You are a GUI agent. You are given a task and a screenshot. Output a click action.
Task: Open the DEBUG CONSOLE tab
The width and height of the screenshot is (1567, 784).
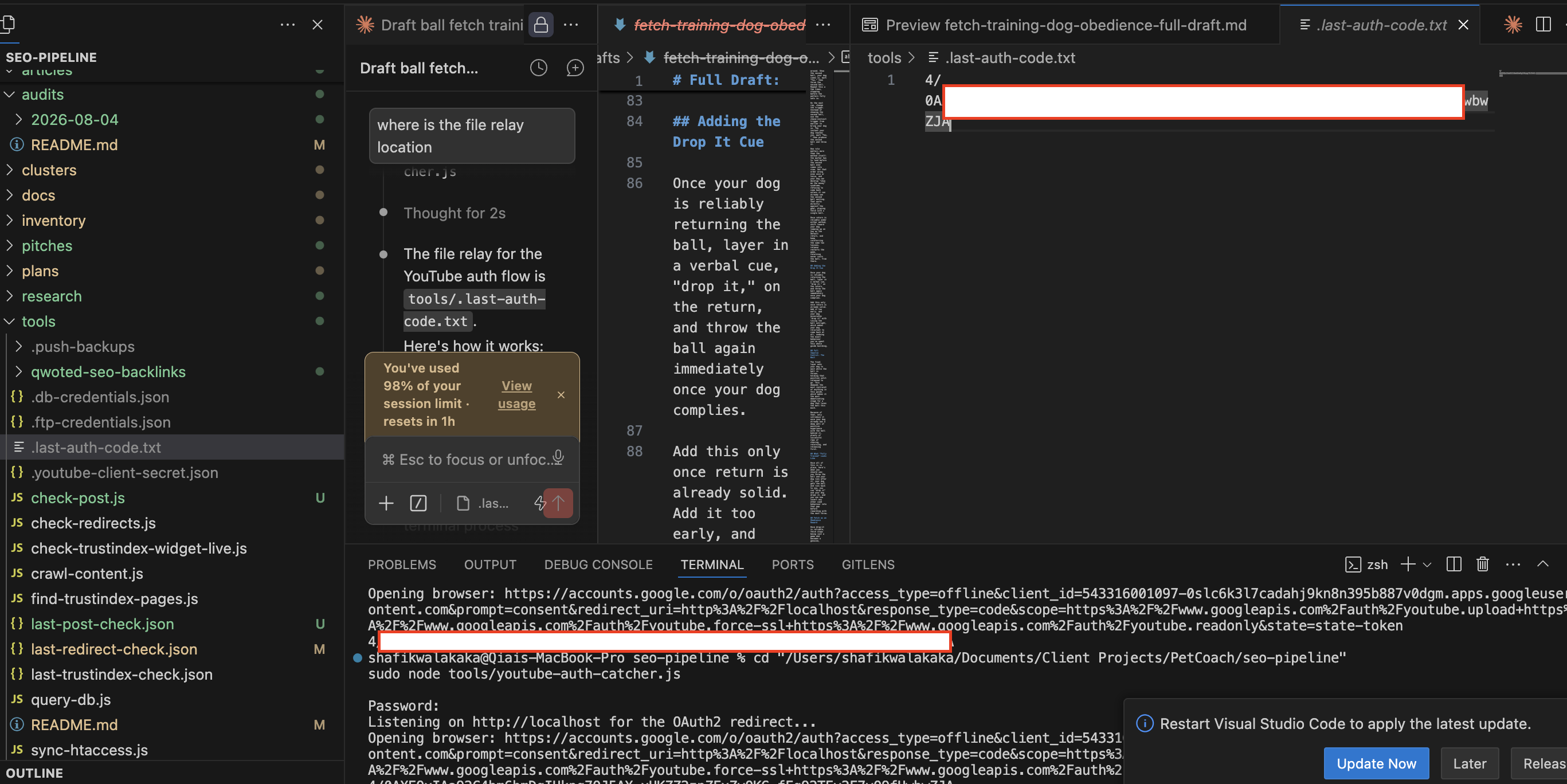(x=598, y=565)
